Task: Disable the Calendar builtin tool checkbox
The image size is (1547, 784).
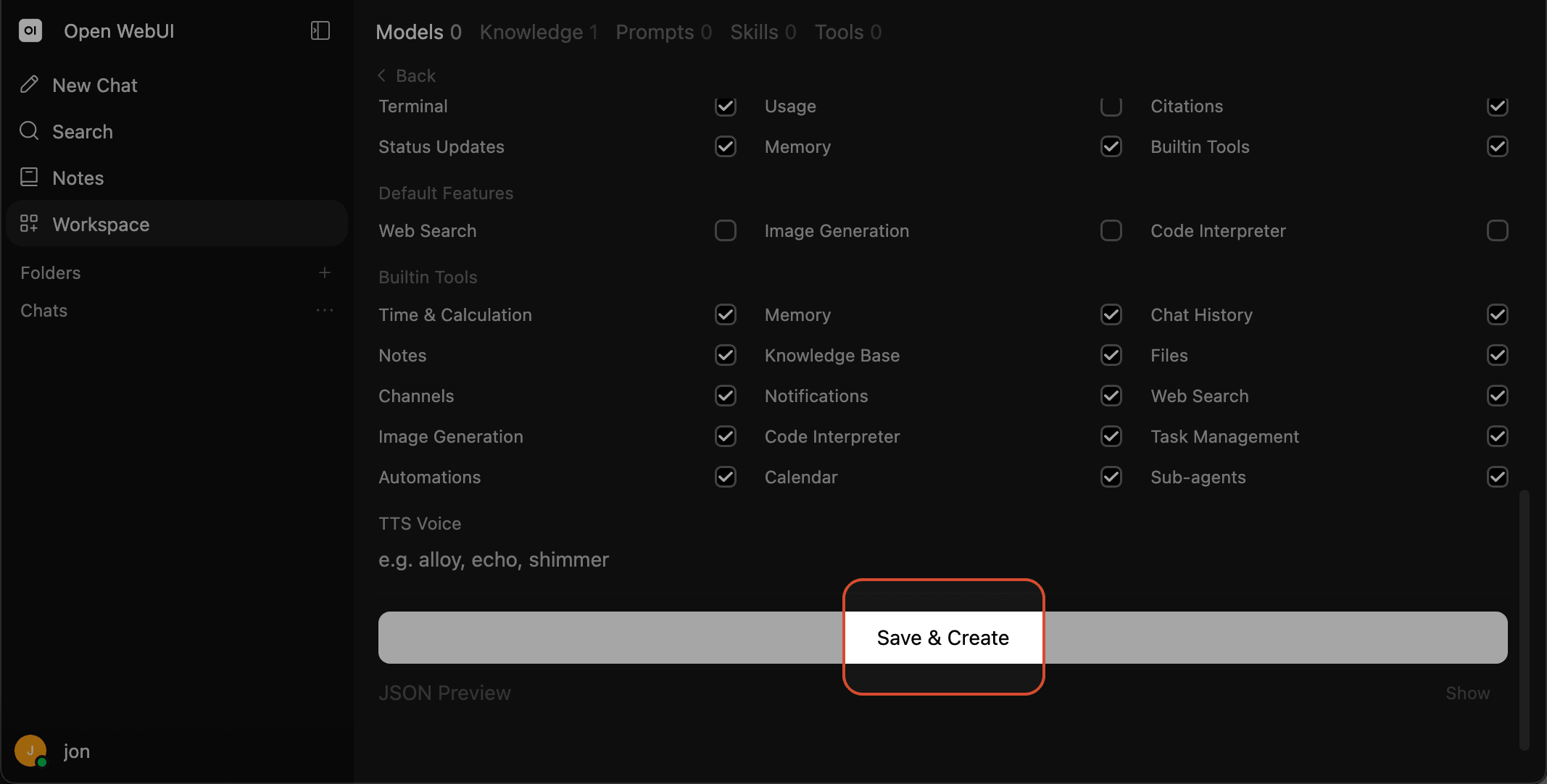Action: 1111,477
